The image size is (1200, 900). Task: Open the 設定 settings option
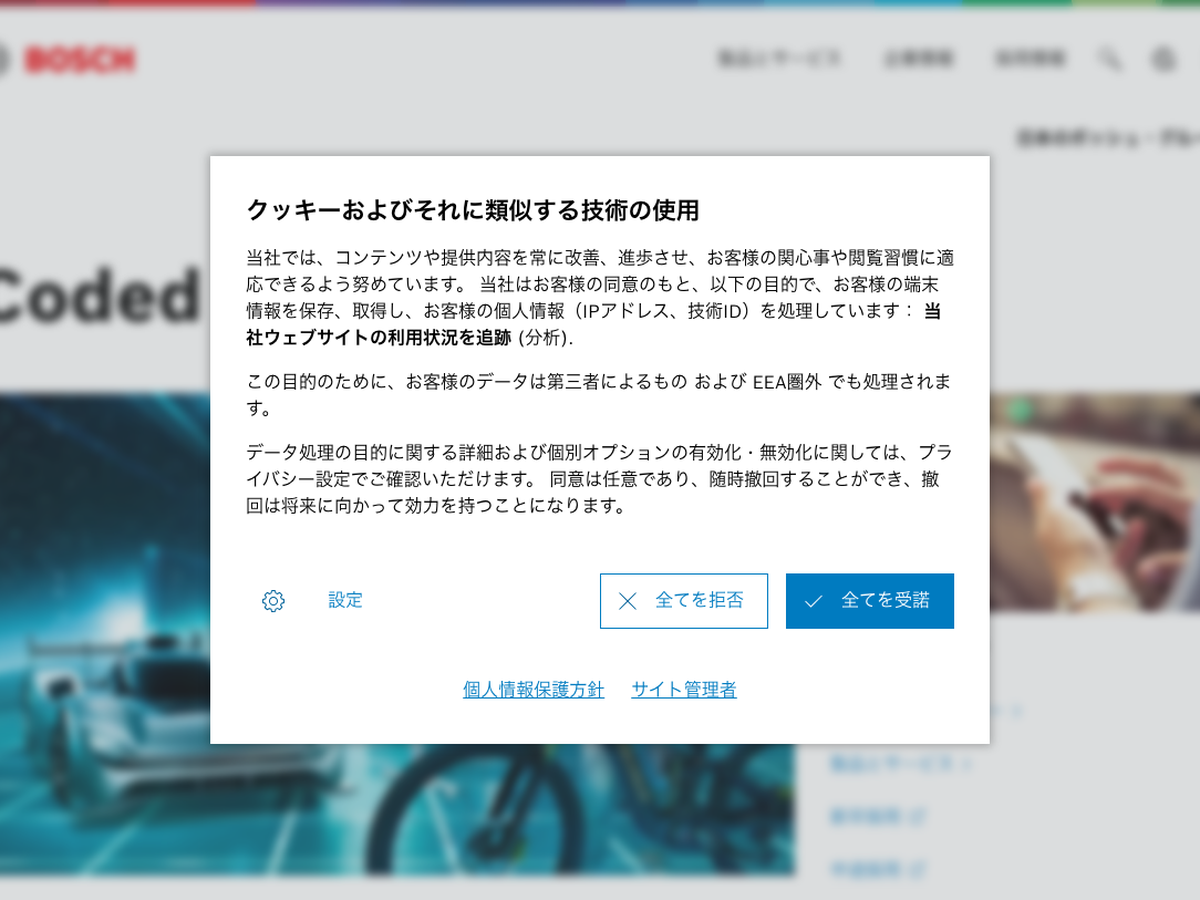(345, 600)
